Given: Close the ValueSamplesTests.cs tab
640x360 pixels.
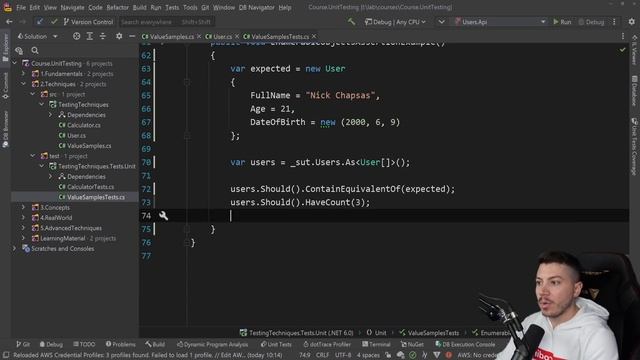Looking at the screenshot, I should [314, 36].
